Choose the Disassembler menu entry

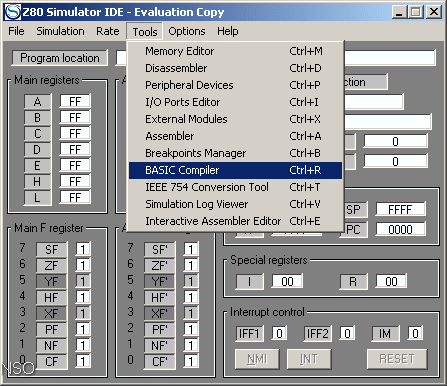[x=235, y=68]
